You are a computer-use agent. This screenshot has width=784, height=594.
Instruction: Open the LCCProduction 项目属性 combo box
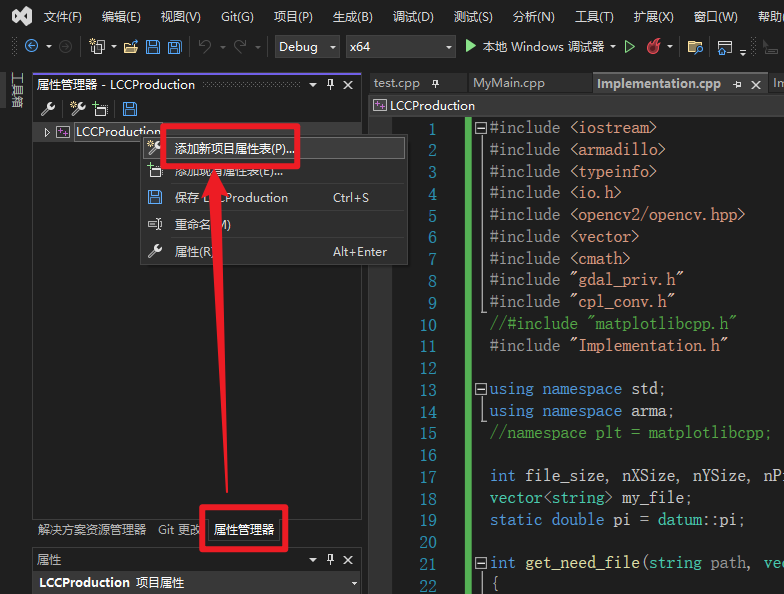click(197, 582)
